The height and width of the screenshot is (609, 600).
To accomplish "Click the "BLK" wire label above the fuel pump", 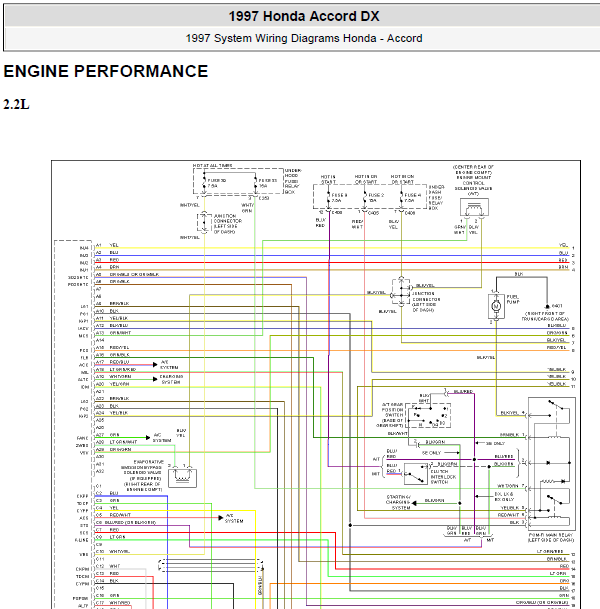I will point(518,274).
